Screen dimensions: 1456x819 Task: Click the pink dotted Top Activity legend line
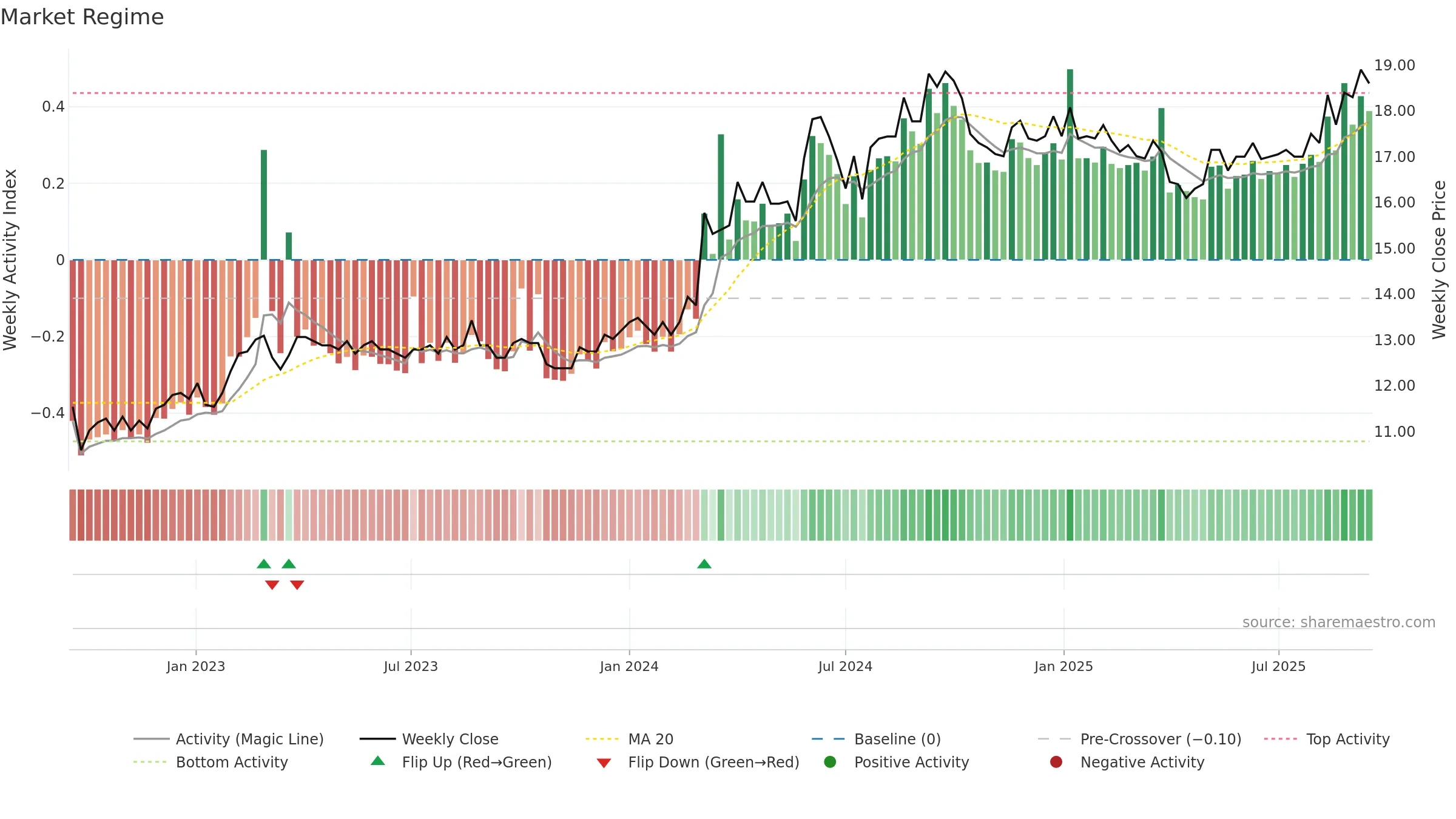click(1281, 739)
